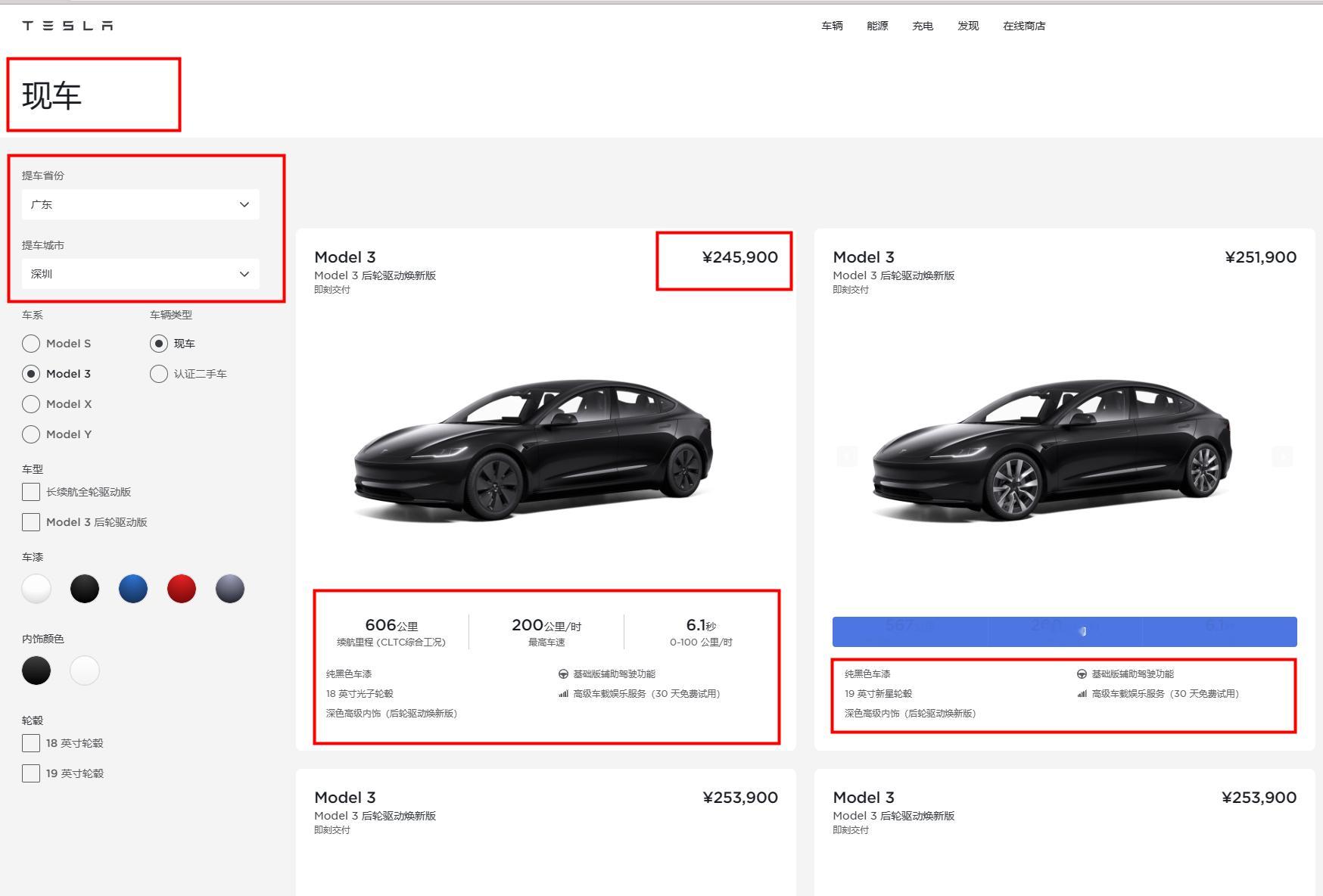Click the ¥251,900 price label

coord(1260,257)
